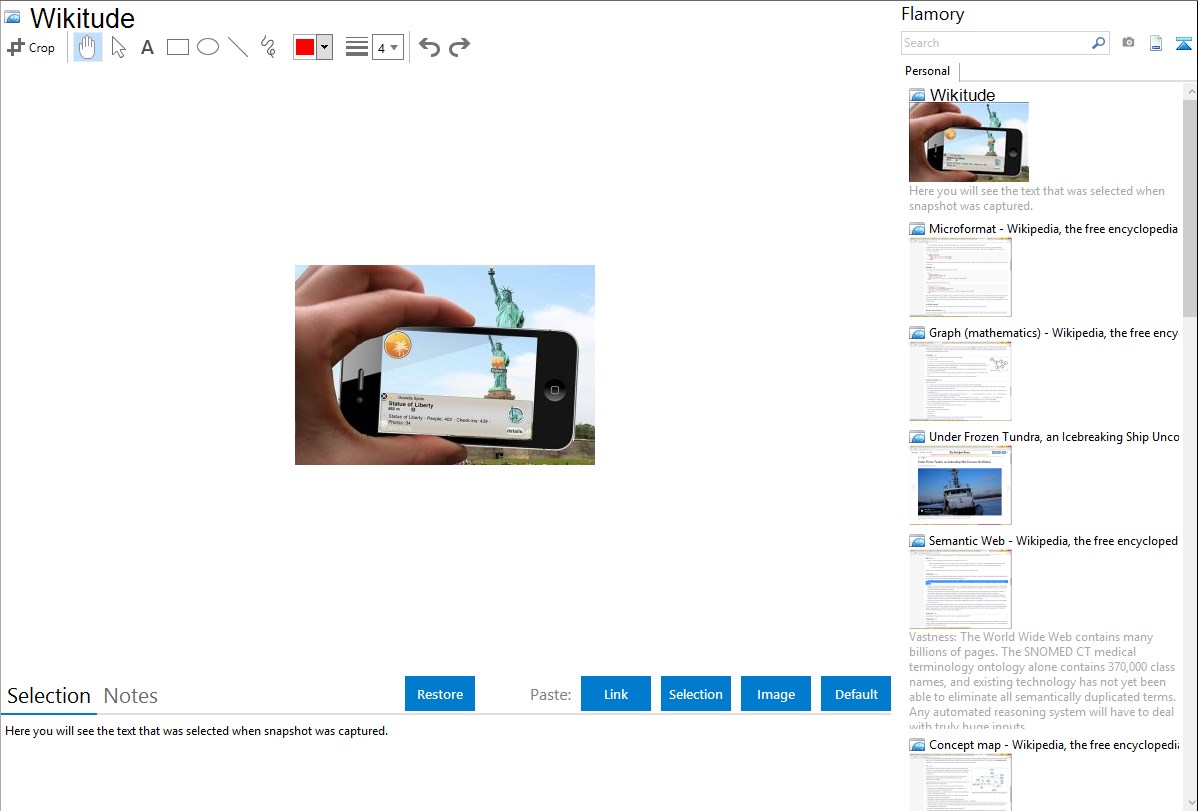
Task: Click the icon beside the sidebar Wikitude title
Action: (918, 96)
